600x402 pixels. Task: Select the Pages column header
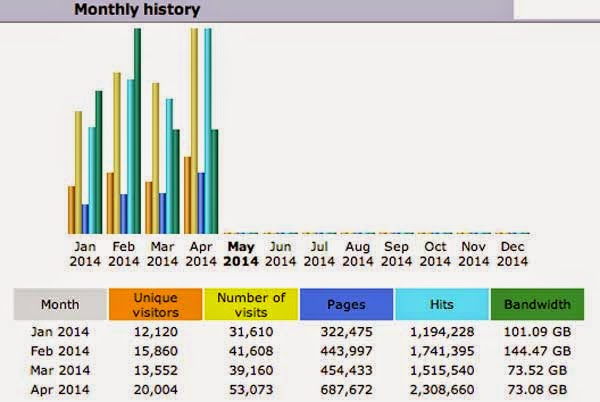[x=346, y=304]
